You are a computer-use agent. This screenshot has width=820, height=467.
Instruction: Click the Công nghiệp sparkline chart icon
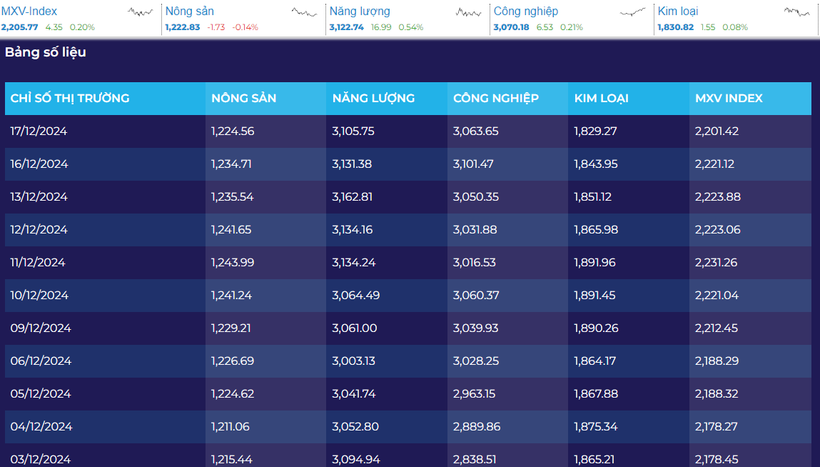[x=633, y=12]
